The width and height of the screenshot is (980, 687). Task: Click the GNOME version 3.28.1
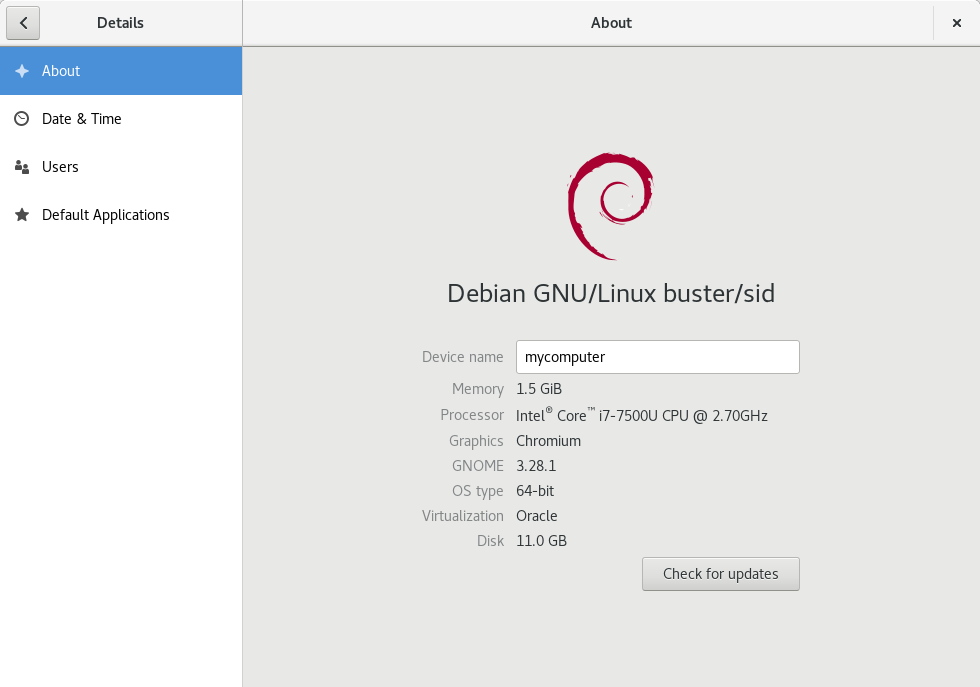tap(536, 466)
